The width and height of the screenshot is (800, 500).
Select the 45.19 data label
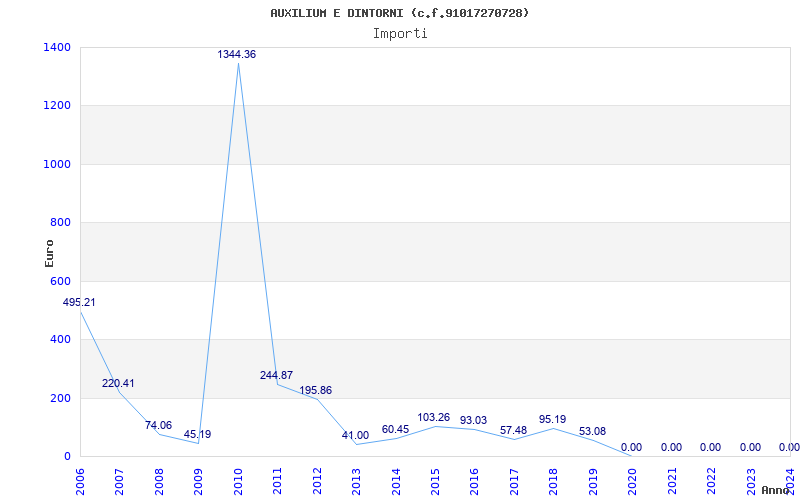(197, 434)
